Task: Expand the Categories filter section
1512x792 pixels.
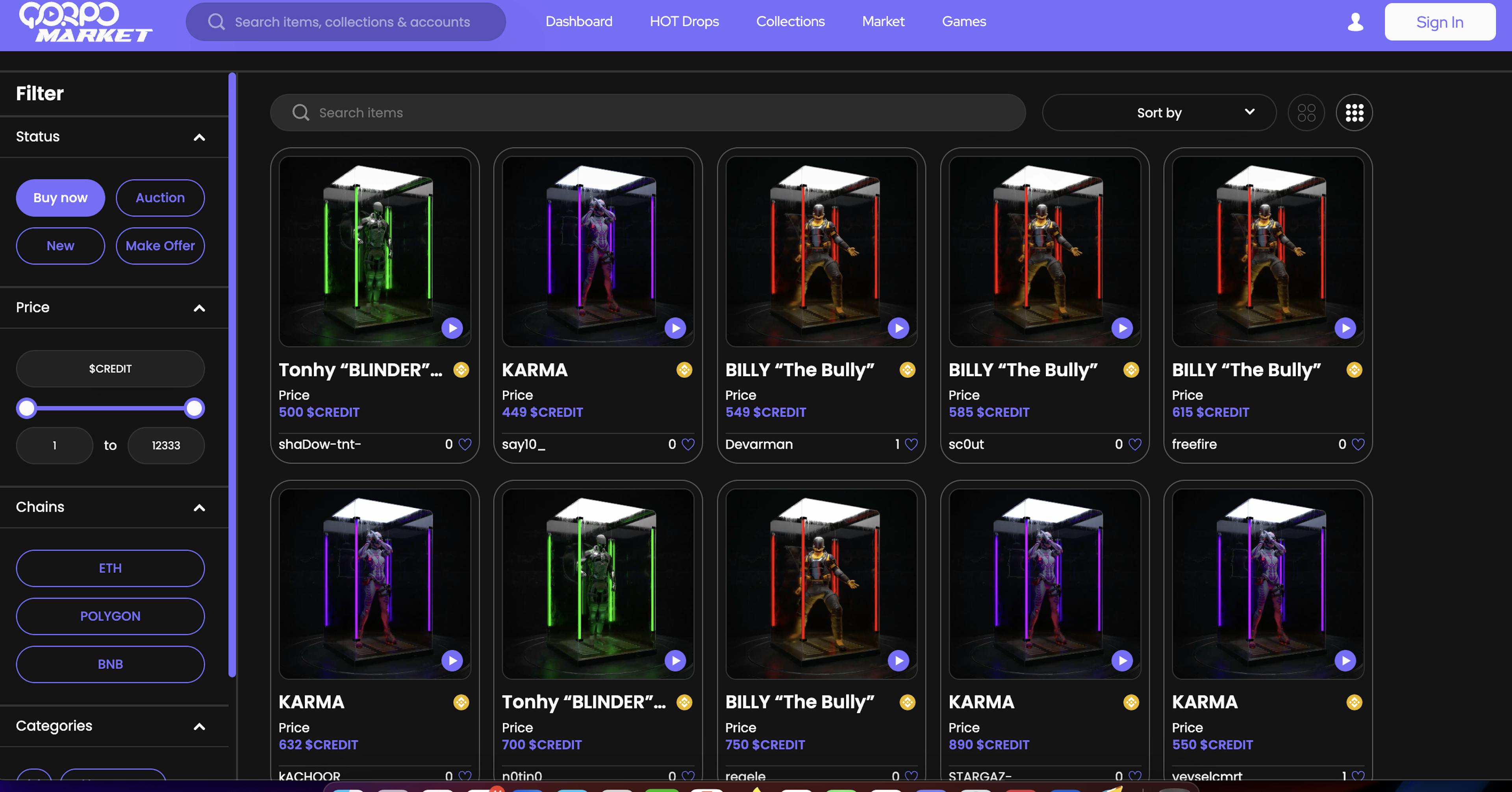Action: point(198,725)
